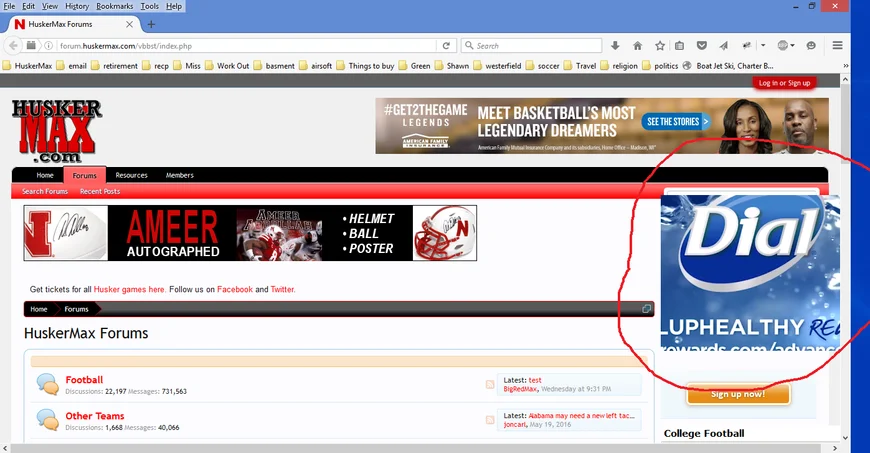Show more bookmarks with the chevron overflow
This screenshot has height=453, width=870.
pyautogui.click(x=846, y=66)
